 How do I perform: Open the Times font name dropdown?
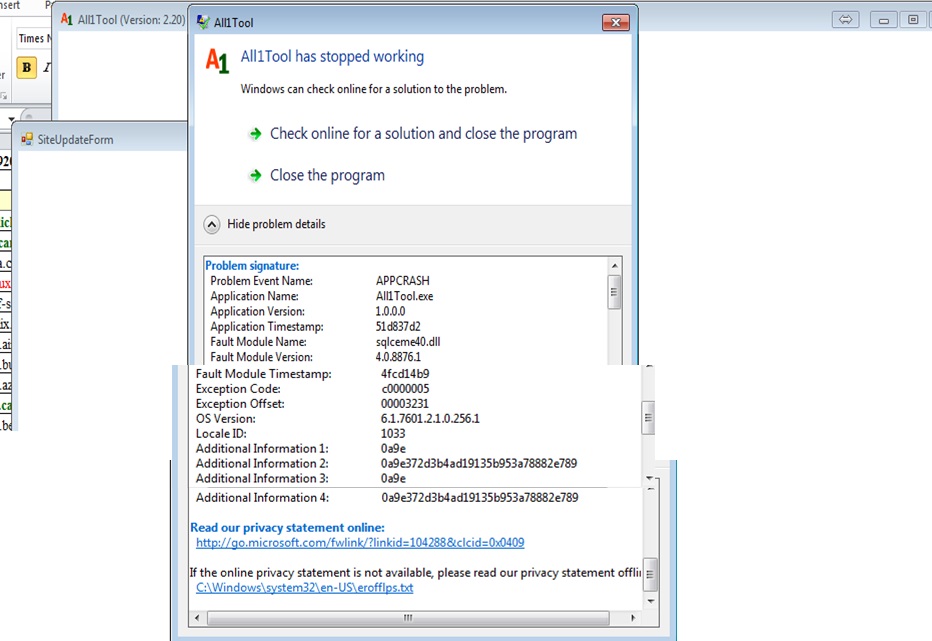(34, 39)
